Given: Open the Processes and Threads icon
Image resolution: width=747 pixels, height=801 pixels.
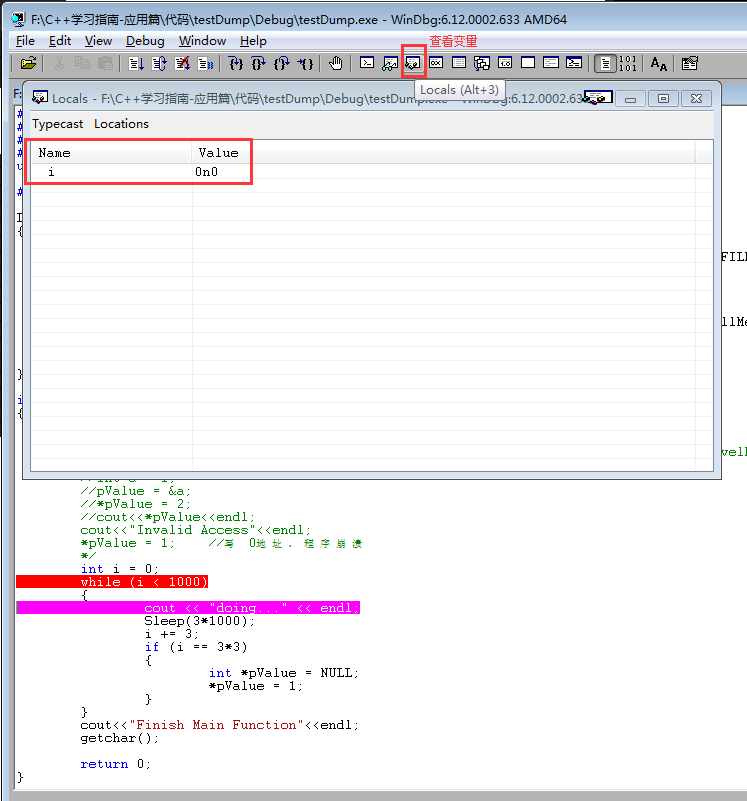Looking at the screenshot, I should [x=551, y=63].
